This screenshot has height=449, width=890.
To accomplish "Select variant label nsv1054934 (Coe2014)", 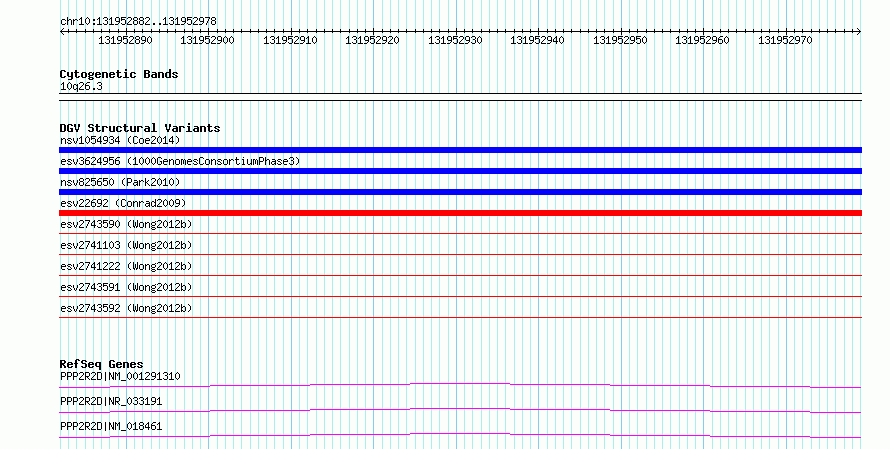I will click(x=120, y=140).
